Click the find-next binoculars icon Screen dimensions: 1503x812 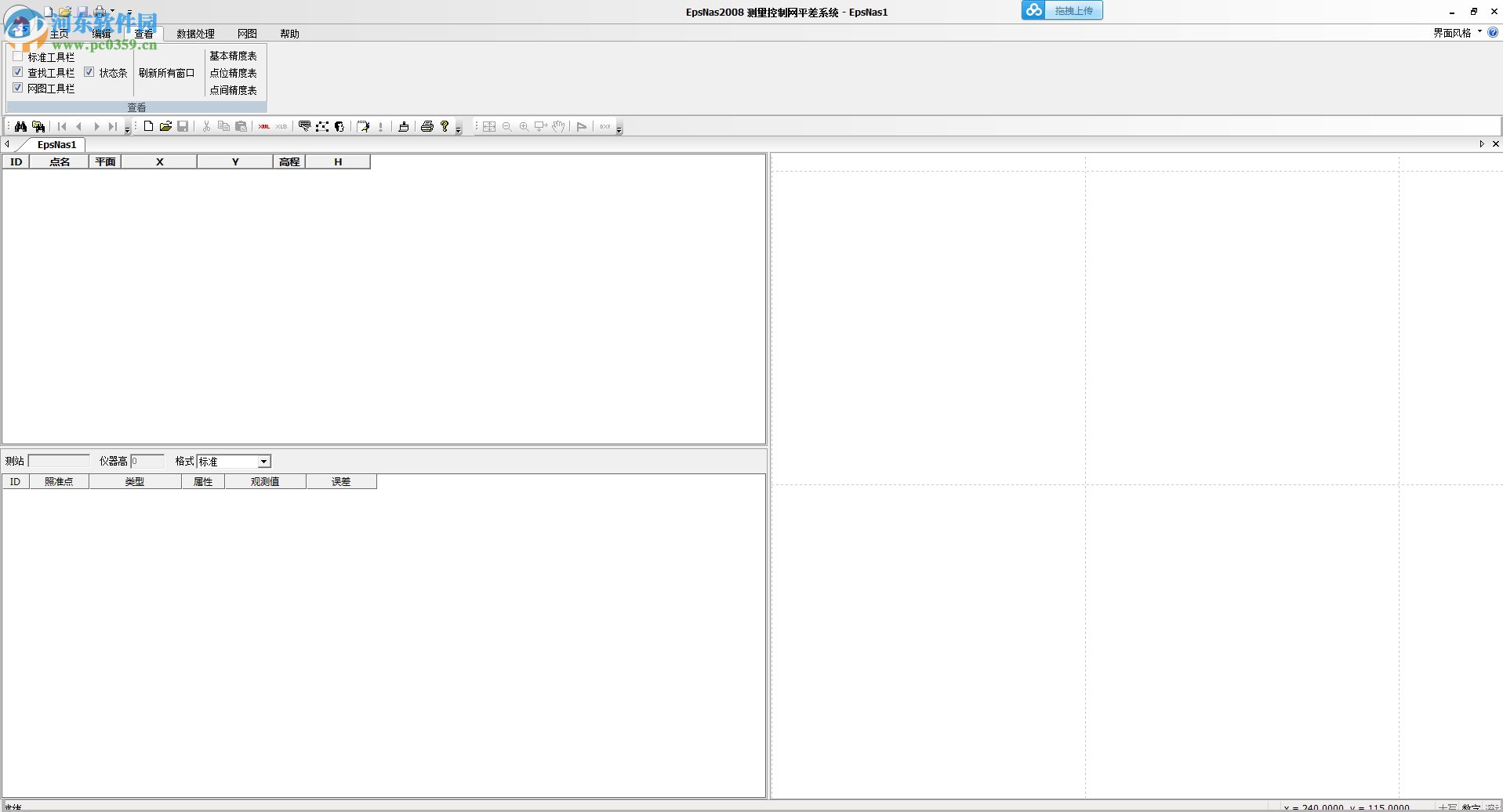click(38, 126)
